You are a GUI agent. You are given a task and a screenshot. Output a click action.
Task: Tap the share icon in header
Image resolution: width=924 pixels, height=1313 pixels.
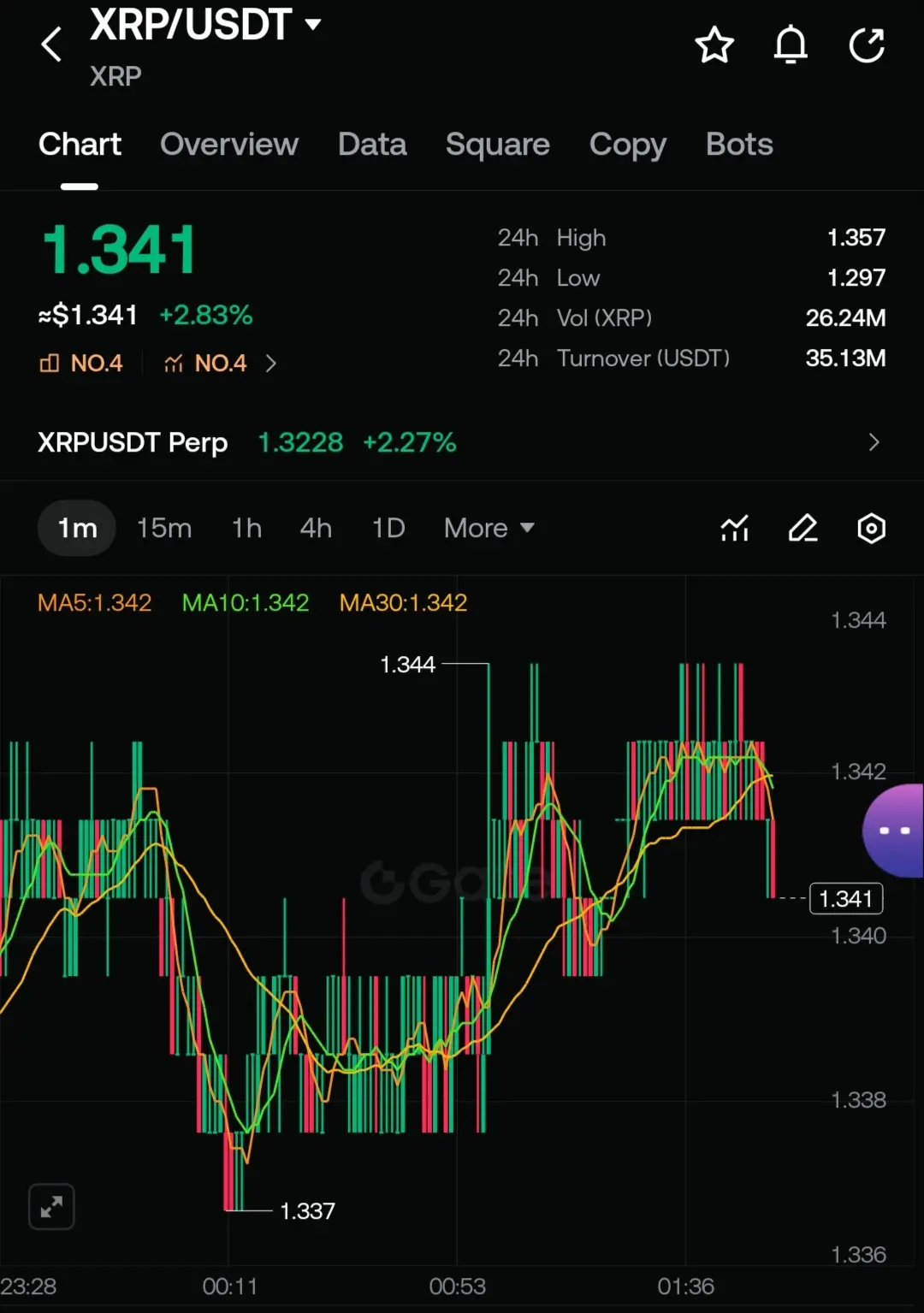(x=867, y=45)
